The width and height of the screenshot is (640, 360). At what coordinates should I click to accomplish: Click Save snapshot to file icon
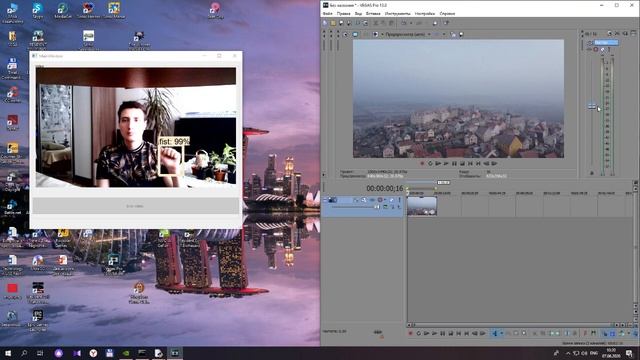pos(461,35)
